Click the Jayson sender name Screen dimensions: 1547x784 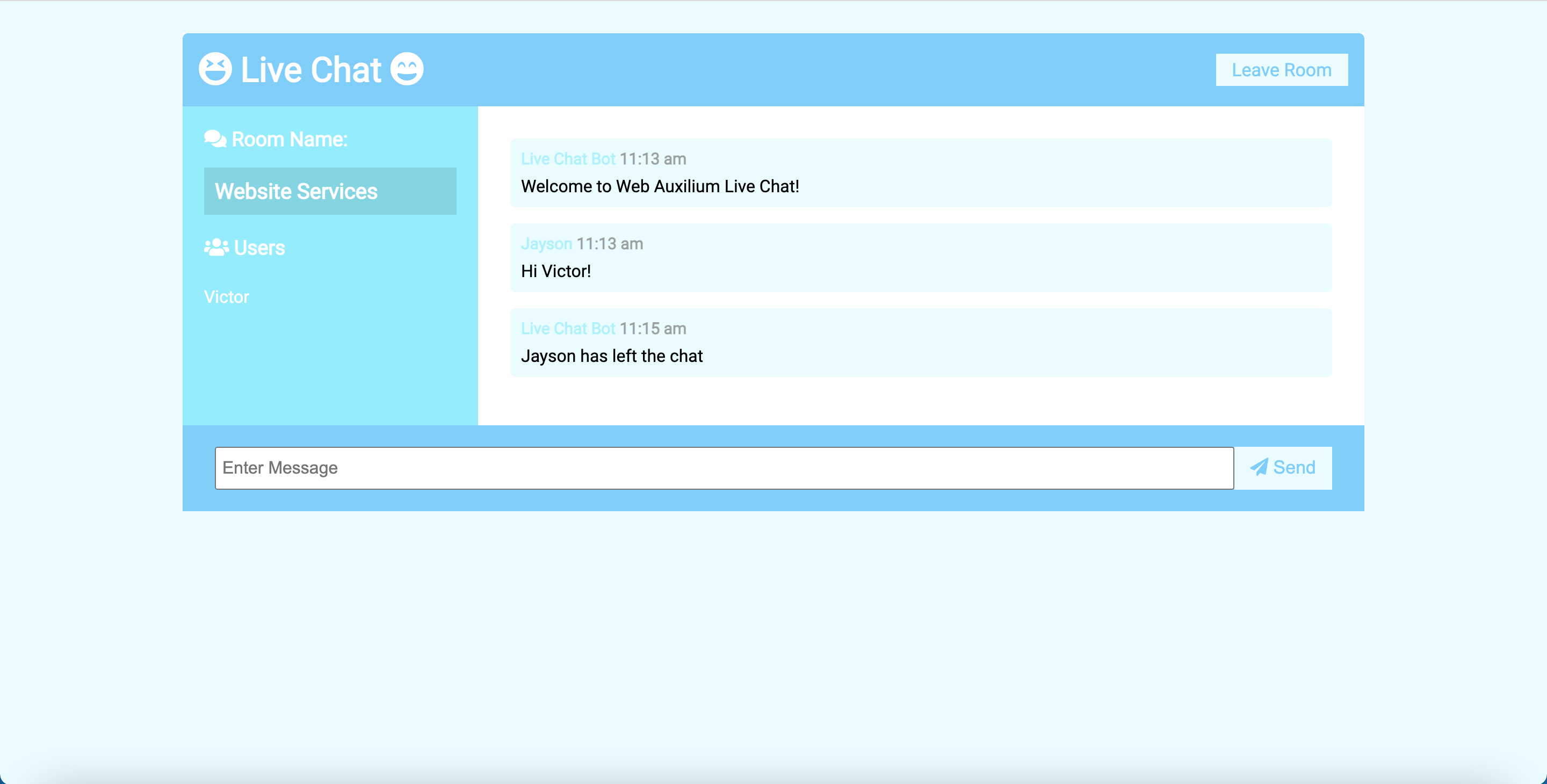[x=546, y=244]
